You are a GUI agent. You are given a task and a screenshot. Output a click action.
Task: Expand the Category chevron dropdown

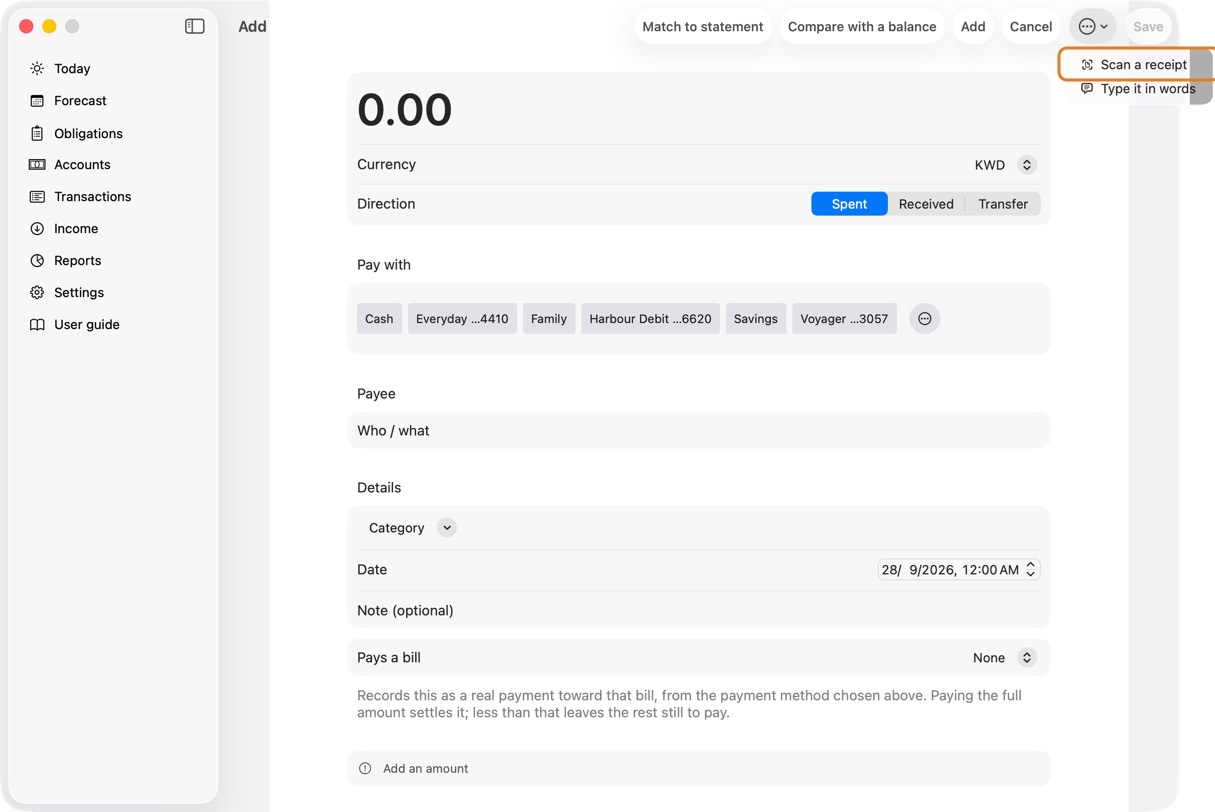tap(447, 528)
